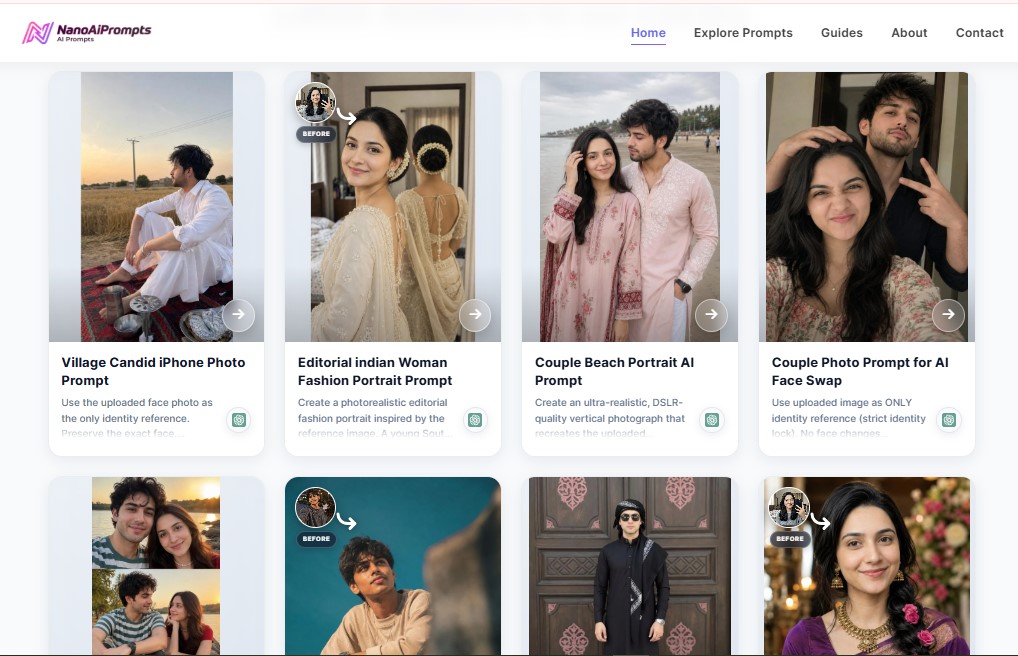Screen dimensions: 1018x656
Task: Click ChatGPT icon on Couple Photo Face Swap card
Action: pos(949,420)
